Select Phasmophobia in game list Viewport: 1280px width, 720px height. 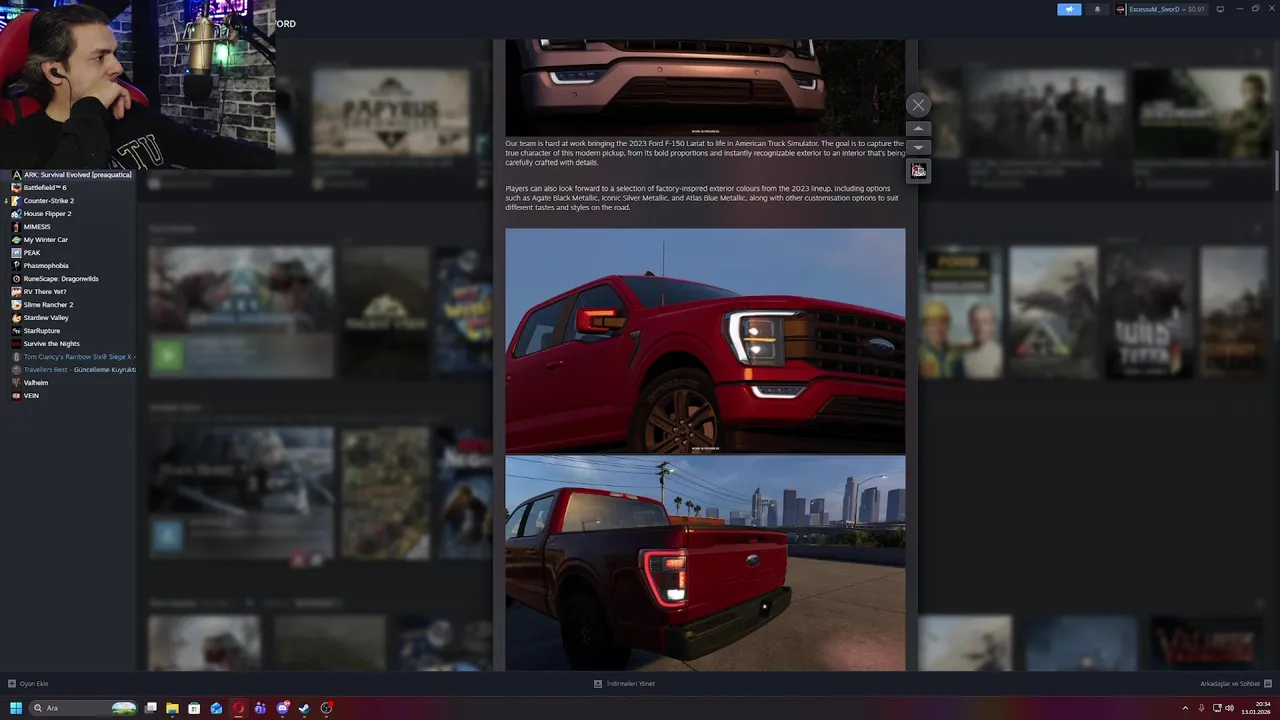(46, 265)
